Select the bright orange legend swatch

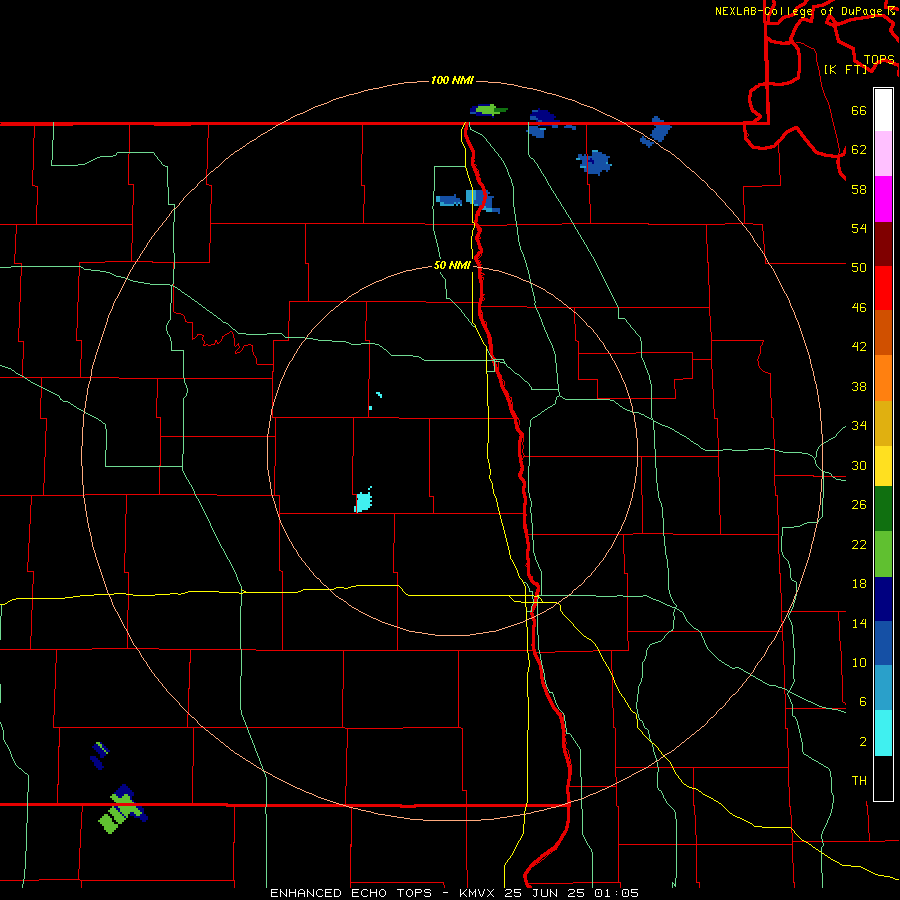click(883, 378)
